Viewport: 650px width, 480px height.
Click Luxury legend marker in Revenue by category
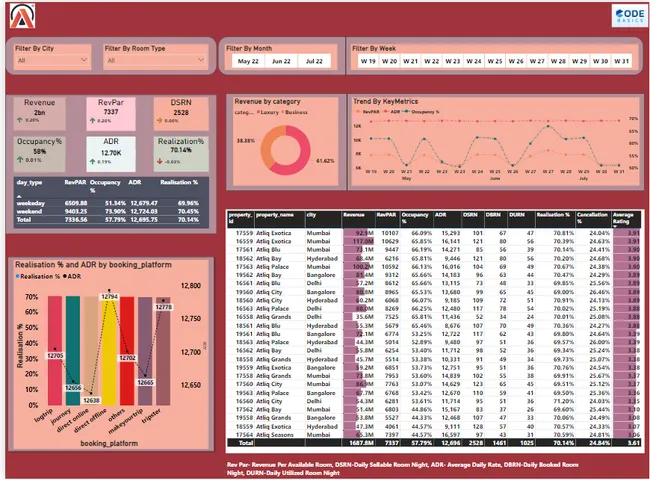pyautogui.click(x=258, y=112)
